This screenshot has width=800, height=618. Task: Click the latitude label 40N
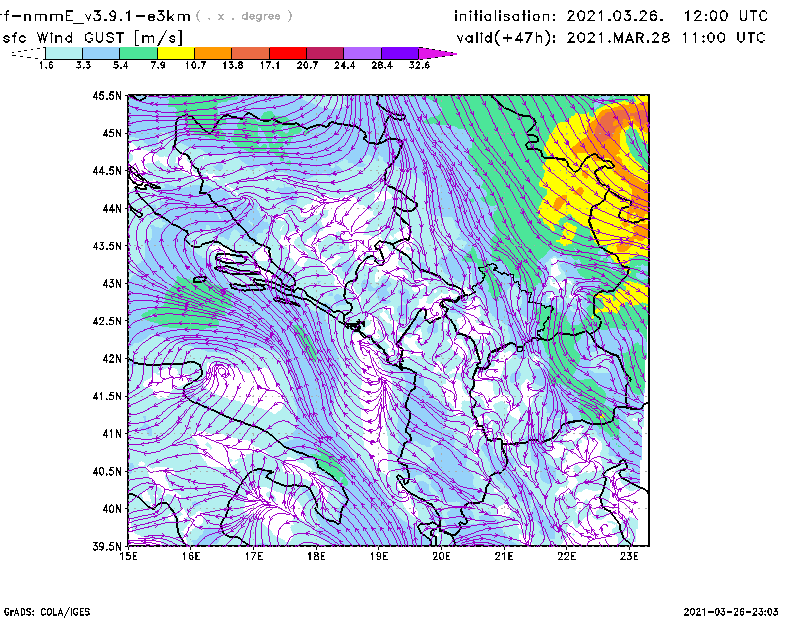click(112, 509)
